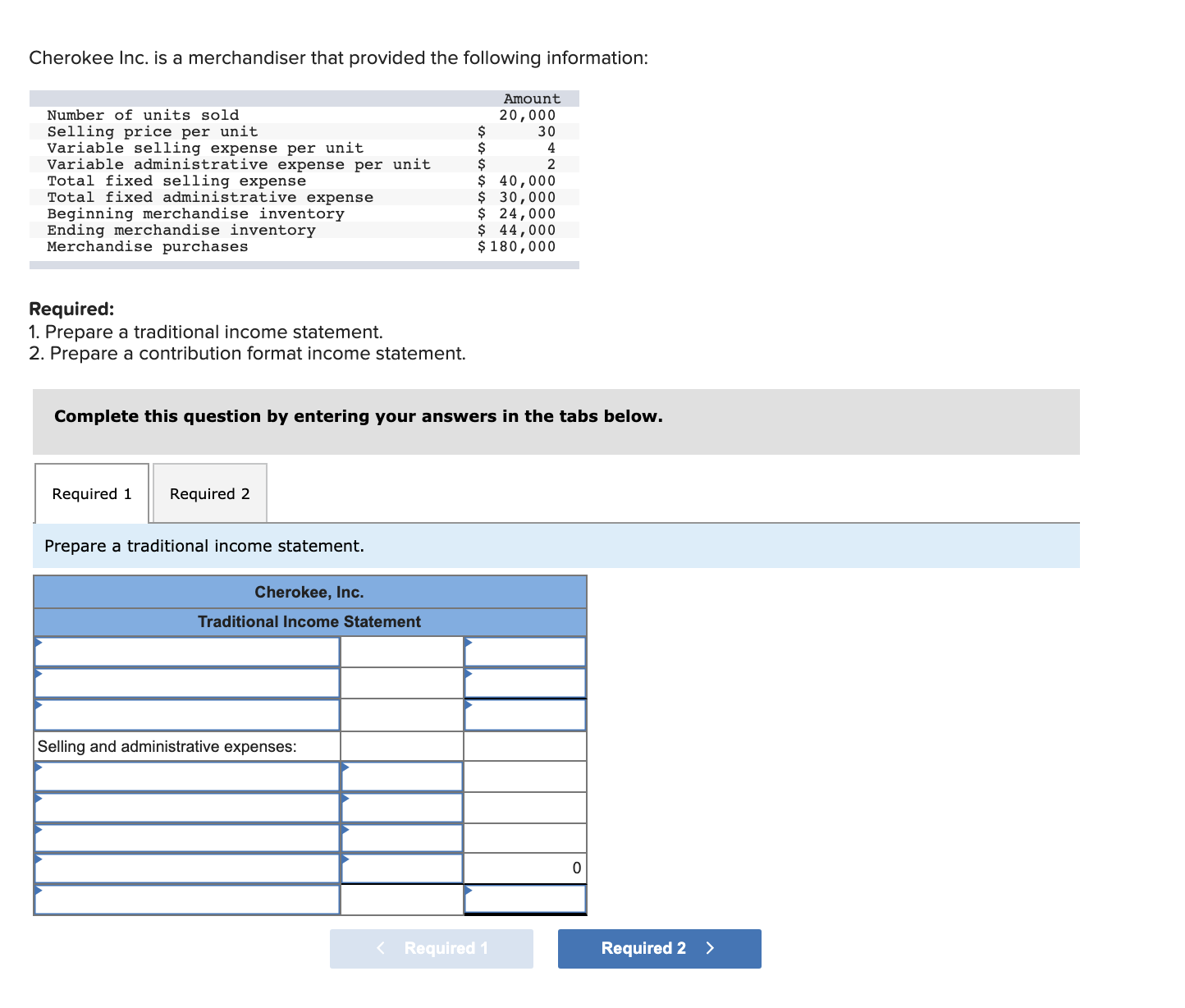Viewport: 1185px width, 1008px height.
Task: Click the Ending merchandise inventory label
Action: click(x=181, y=230)
